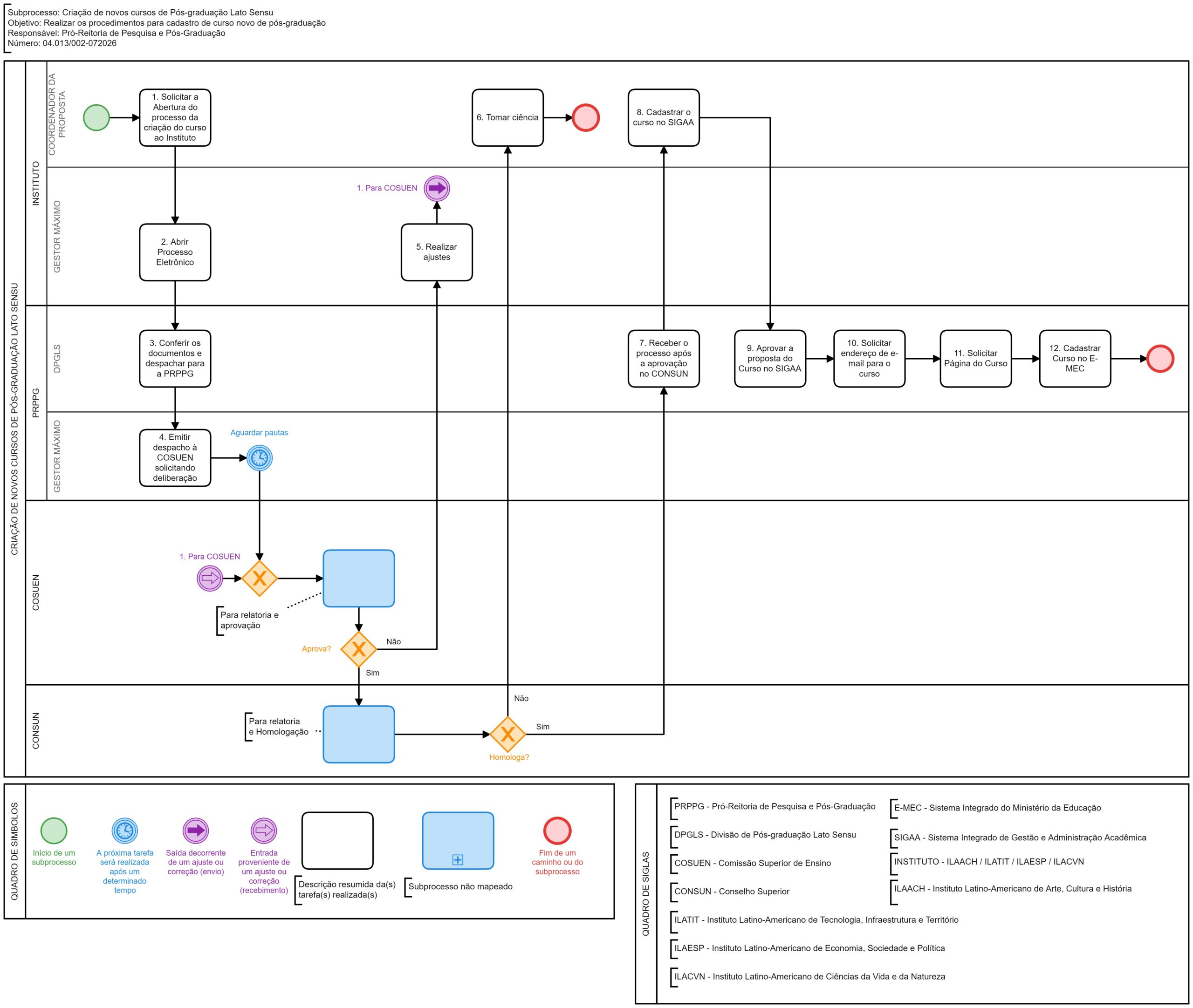Click the 'Fim de um caminho' legend text
The image size is (1193, 1008).
click(x=557, y=862)
